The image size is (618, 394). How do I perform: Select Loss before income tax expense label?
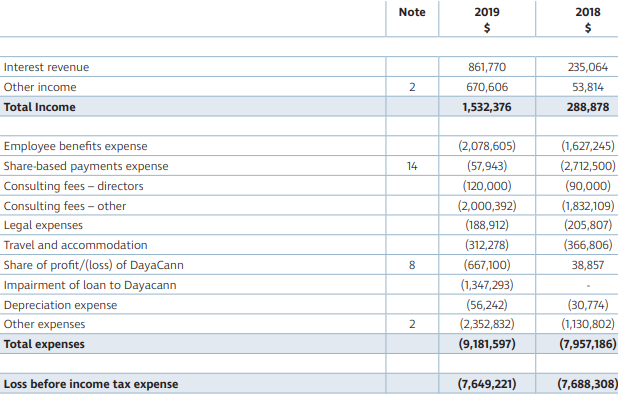click(91, 384)
